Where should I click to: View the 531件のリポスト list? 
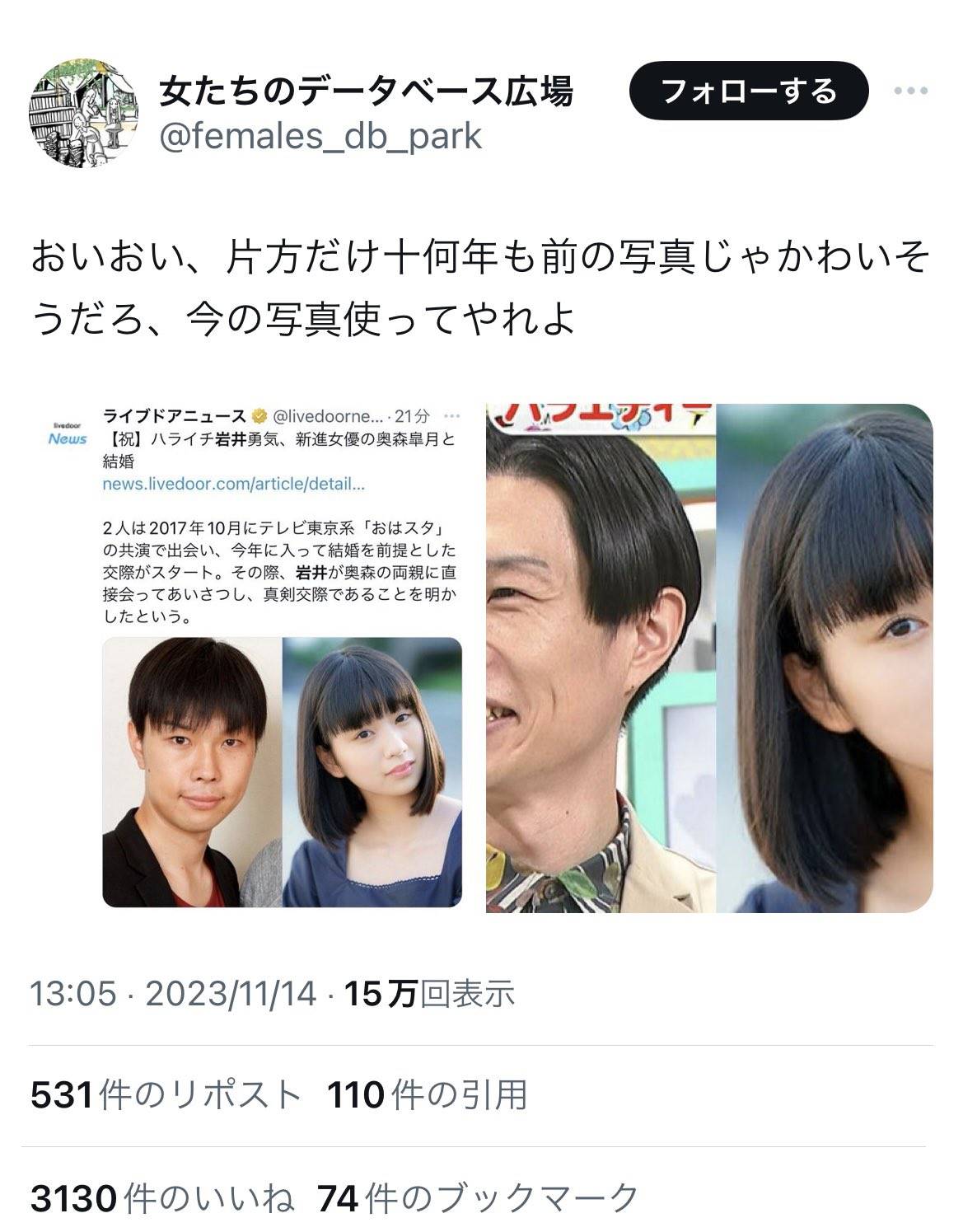pos(166,1095)
